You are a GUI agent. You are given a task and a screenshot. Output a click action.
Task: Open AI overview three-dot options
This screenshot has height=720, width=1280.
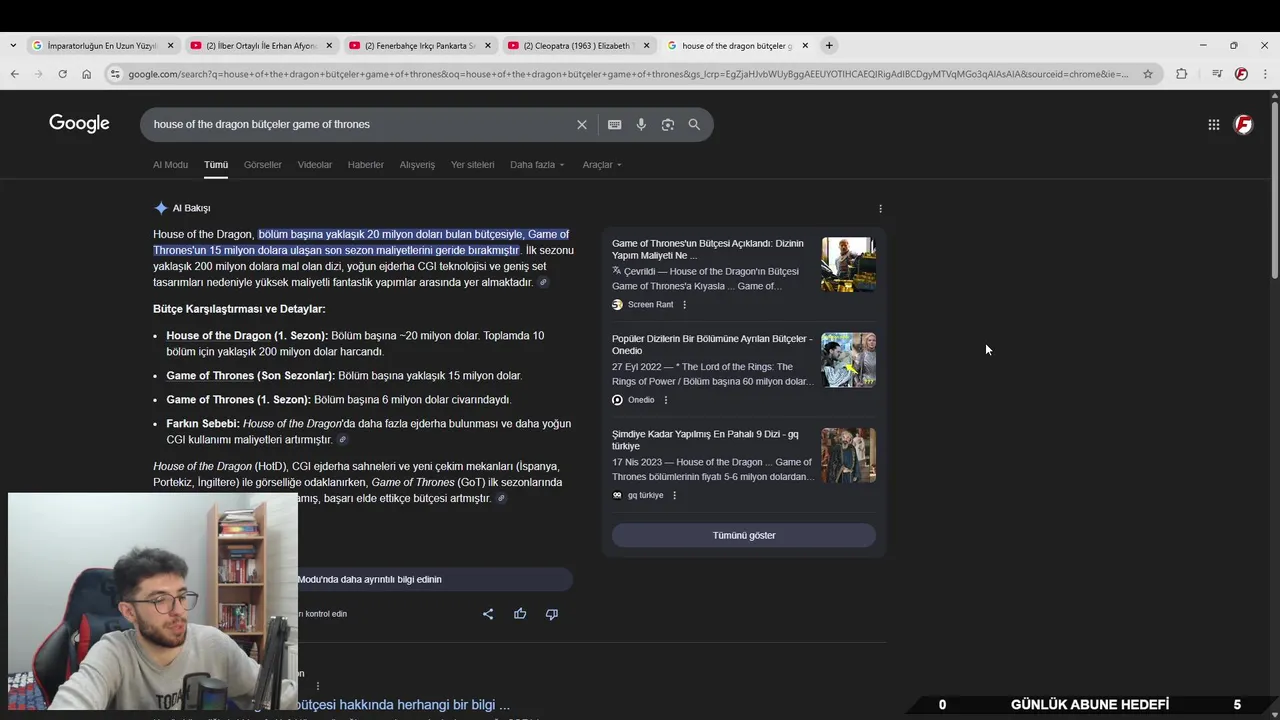coord(880,209)
